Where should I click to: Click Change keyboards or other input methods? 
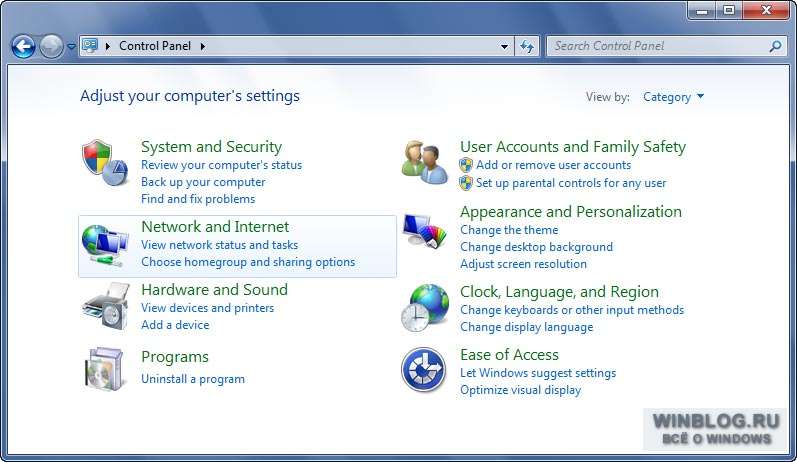[x=572, y=310]
